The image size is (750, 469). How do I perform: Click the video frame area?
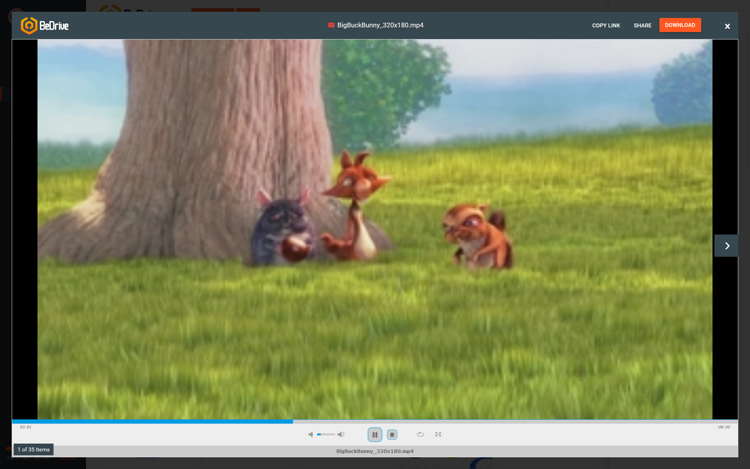click(375, 228)
